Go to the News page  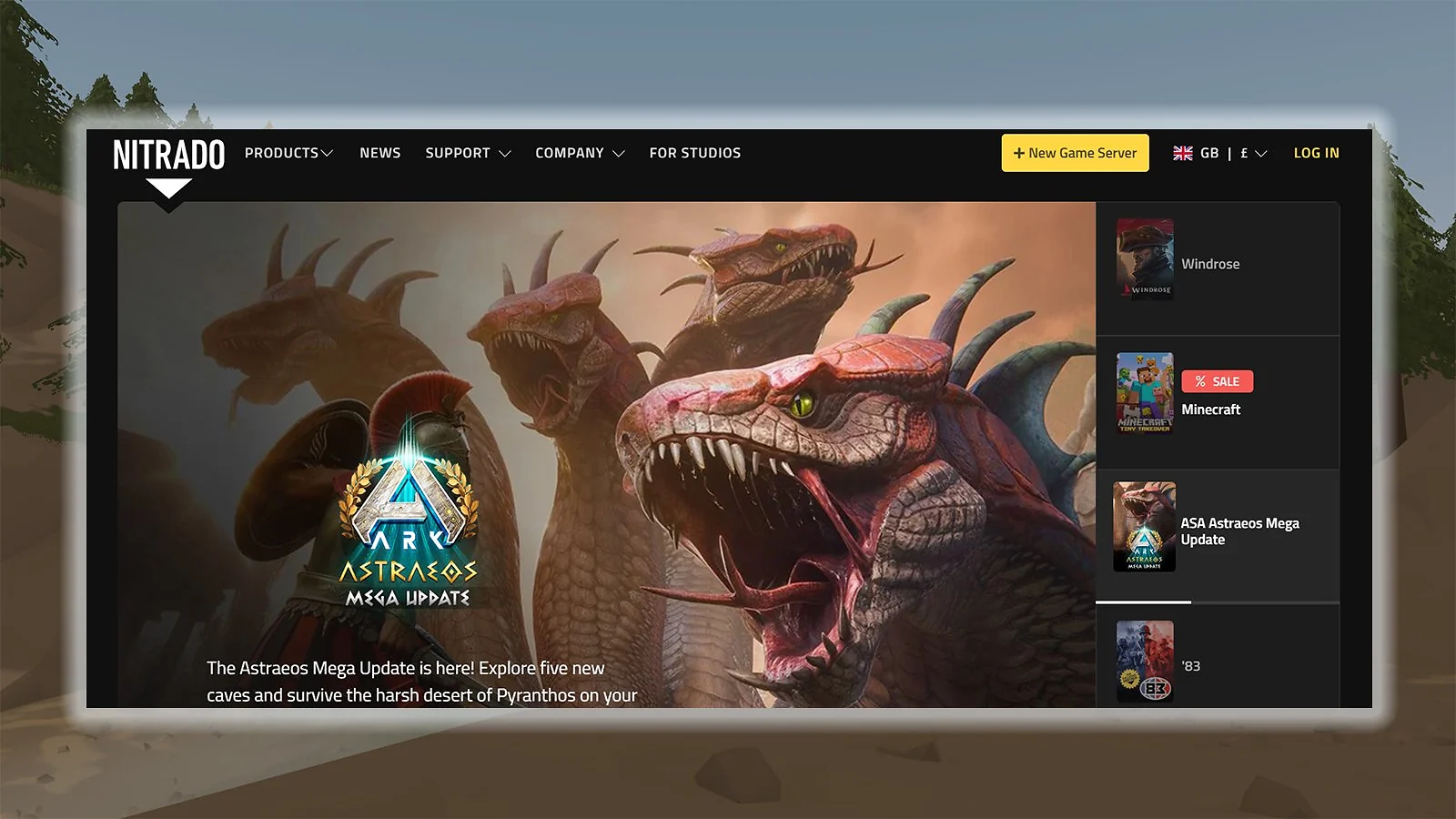379,153
